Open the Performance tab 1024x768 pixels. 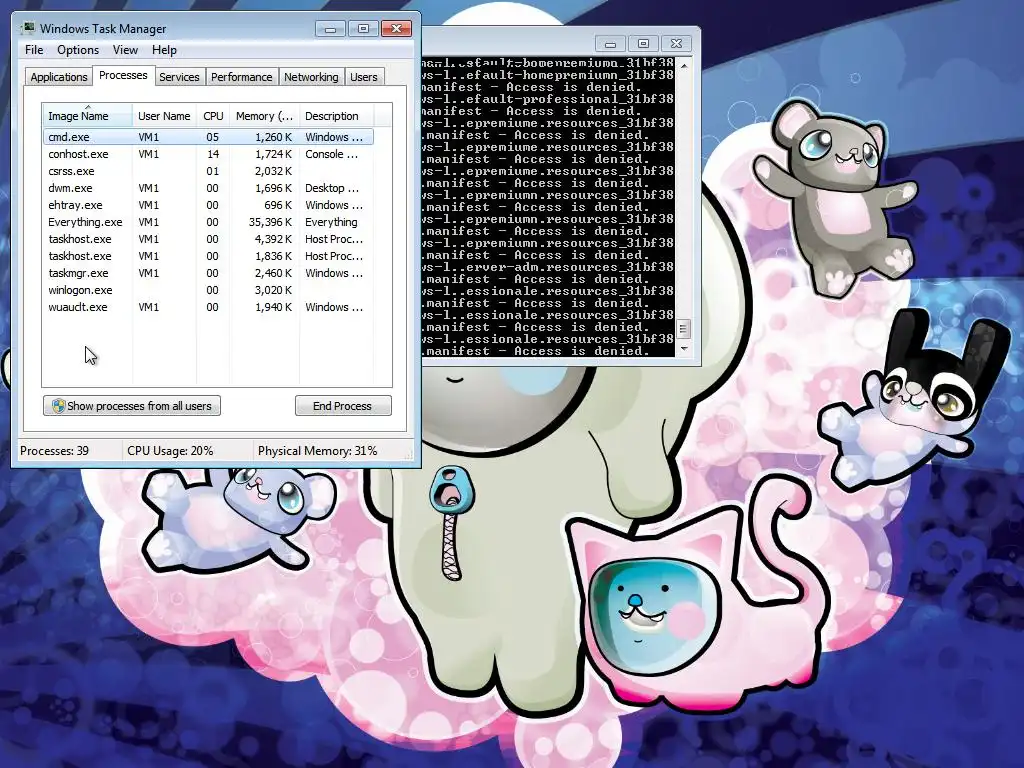pos(242,77)
